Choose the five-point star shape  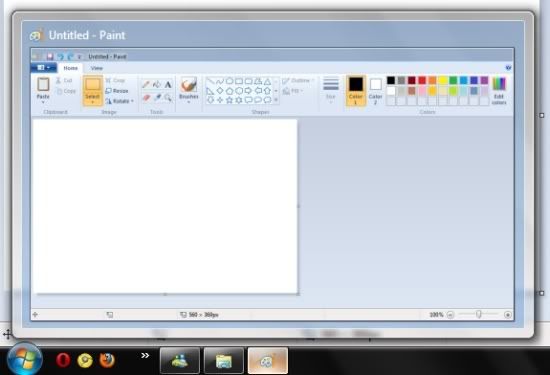click(229, 100)
